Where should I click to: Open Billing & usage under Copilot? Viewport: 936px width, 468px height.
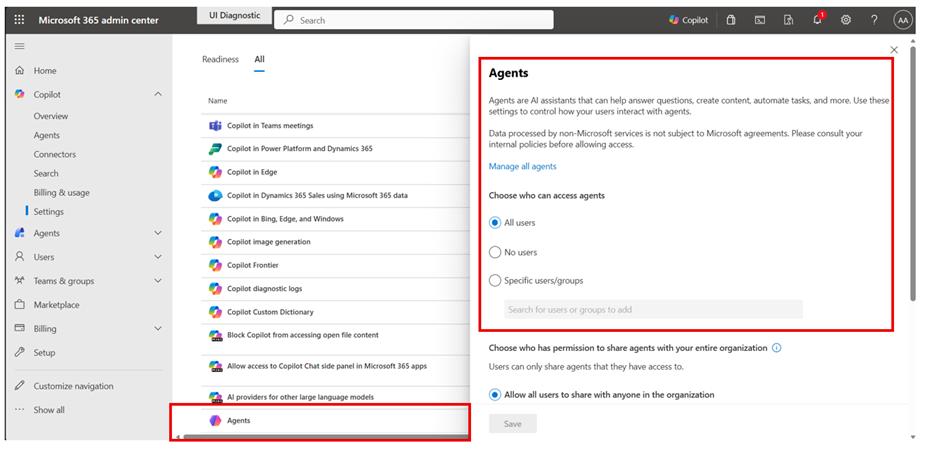61,192
